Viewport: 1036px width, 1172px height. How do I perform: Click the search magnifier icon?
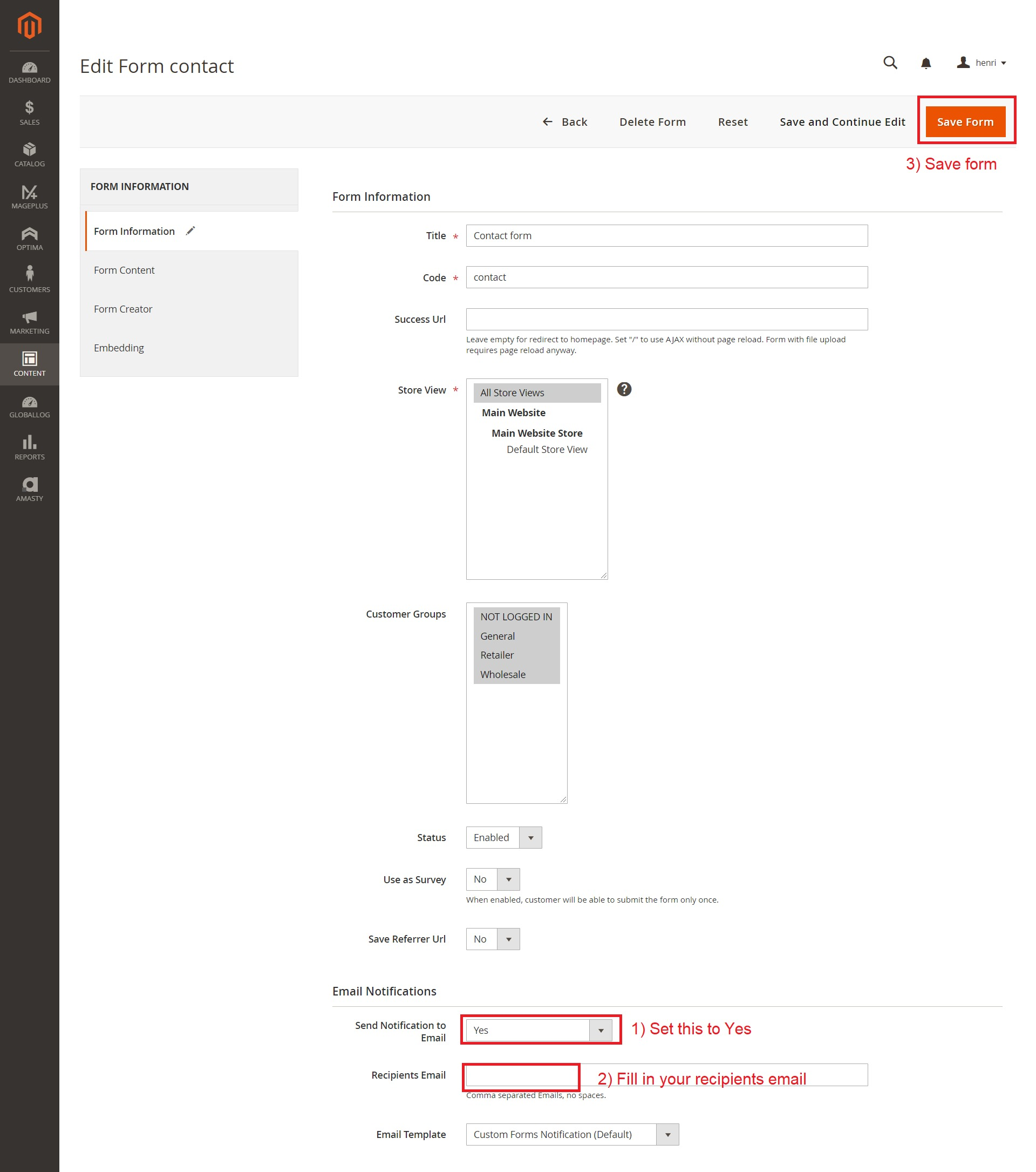[x=889, y=63]
